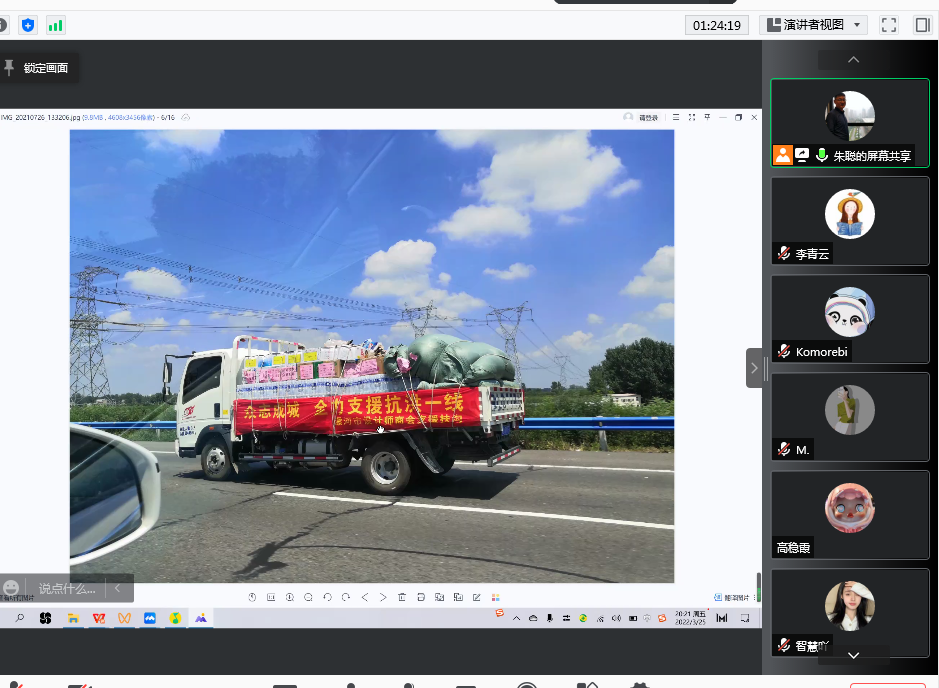Screen dimensions: 939x688
Task: Click the 20:21 date and time clock
Action: (690, 618)
